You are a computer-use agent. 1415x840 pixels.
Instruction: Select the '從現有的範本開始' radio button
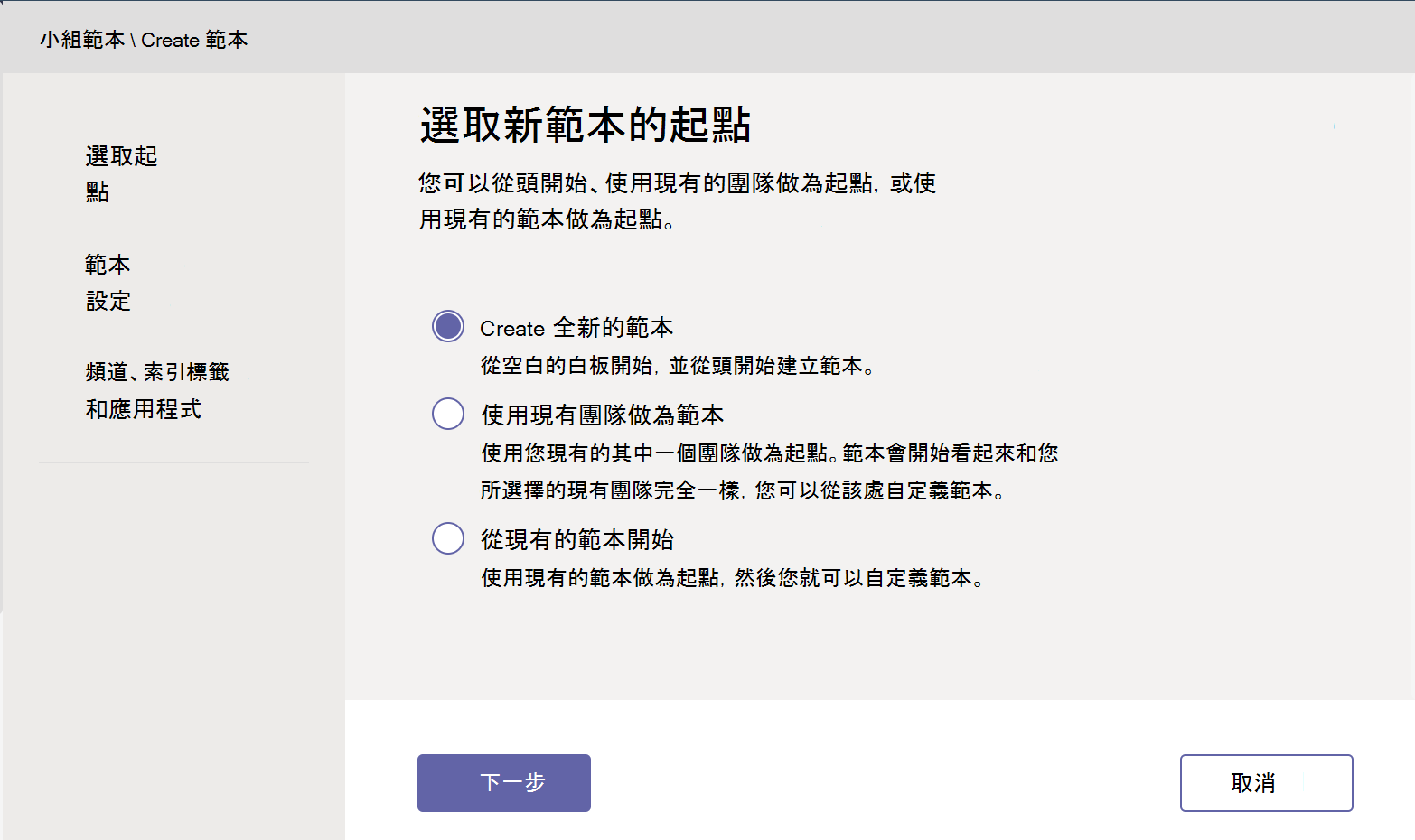(448, 538)
